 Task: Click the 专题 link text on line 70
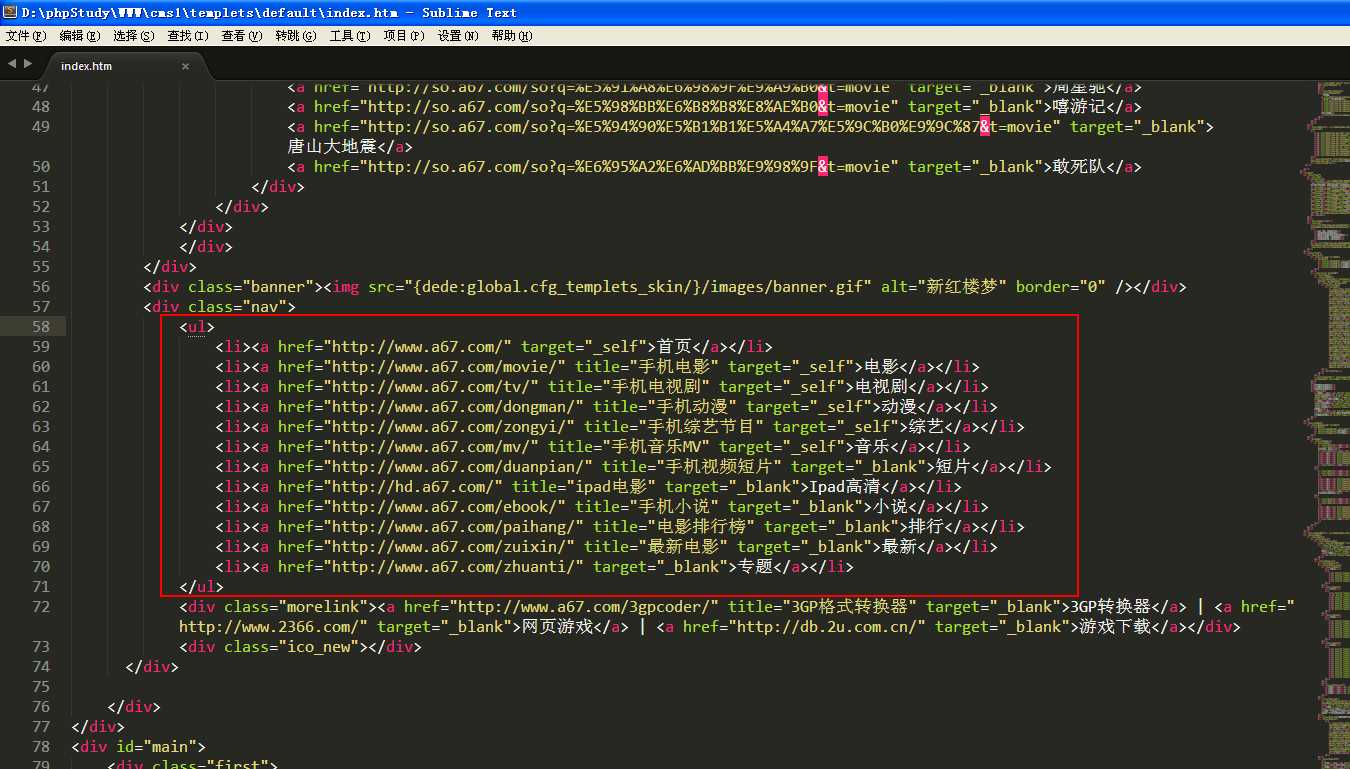[x=755, y=567]
